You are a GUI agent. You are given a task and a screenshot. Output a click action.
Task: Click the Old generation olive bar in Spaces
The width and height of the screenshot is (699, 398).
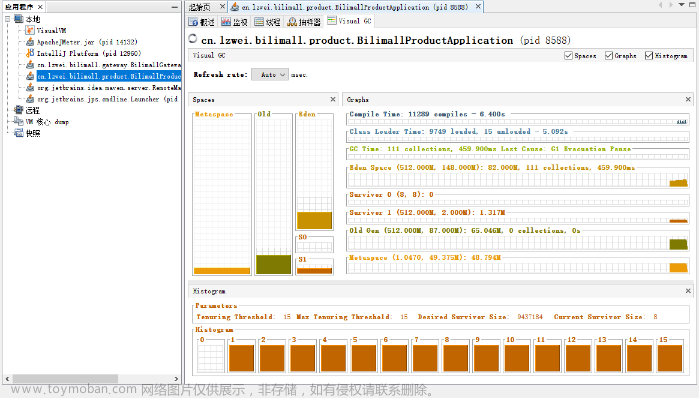click(x=273, y=264)
